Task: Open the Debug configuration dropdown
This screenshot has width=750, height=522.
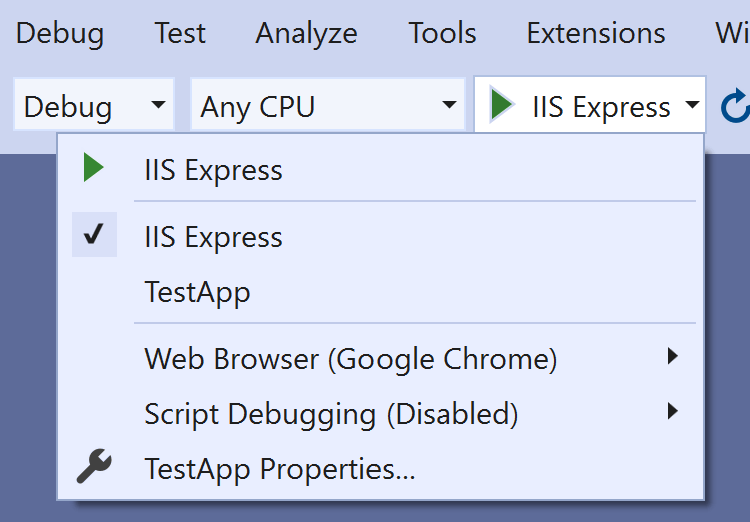Action: point(94,104)
